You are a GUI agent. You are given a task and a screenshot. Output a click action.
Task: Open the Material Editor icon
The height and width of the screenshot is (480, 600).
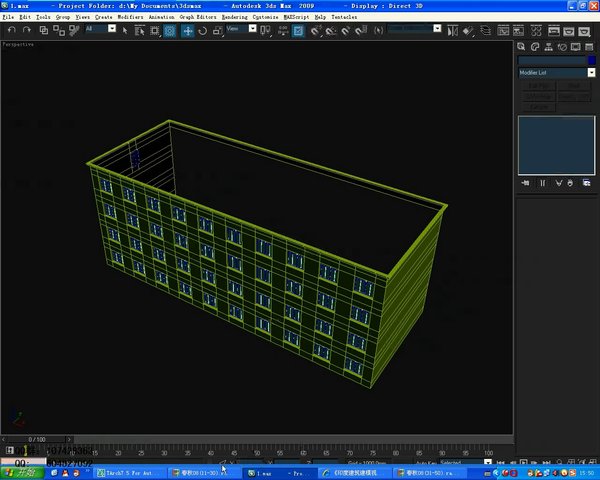[536, 31]
